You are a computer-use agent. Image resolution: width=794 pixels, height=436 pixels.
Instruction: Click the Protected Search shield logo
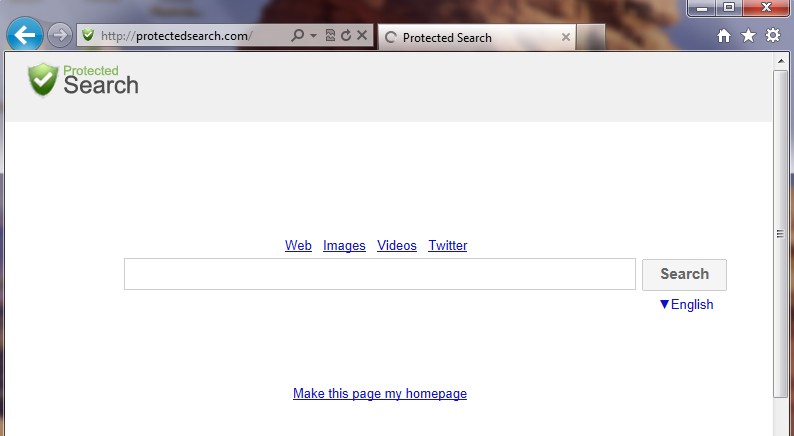84,80
